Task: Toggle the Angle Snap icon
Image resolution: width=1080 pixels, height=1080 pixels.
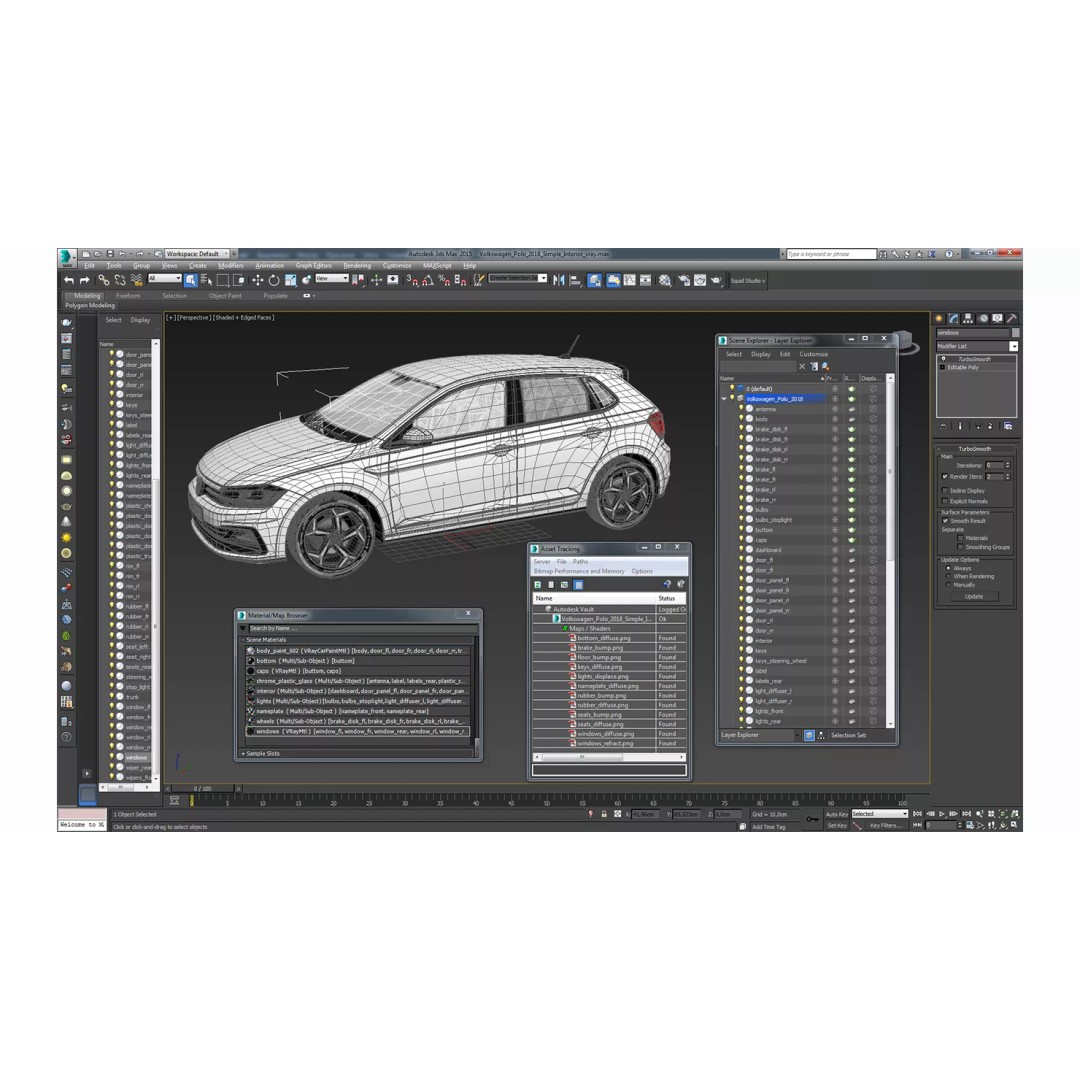Action: tap(428, 280)
